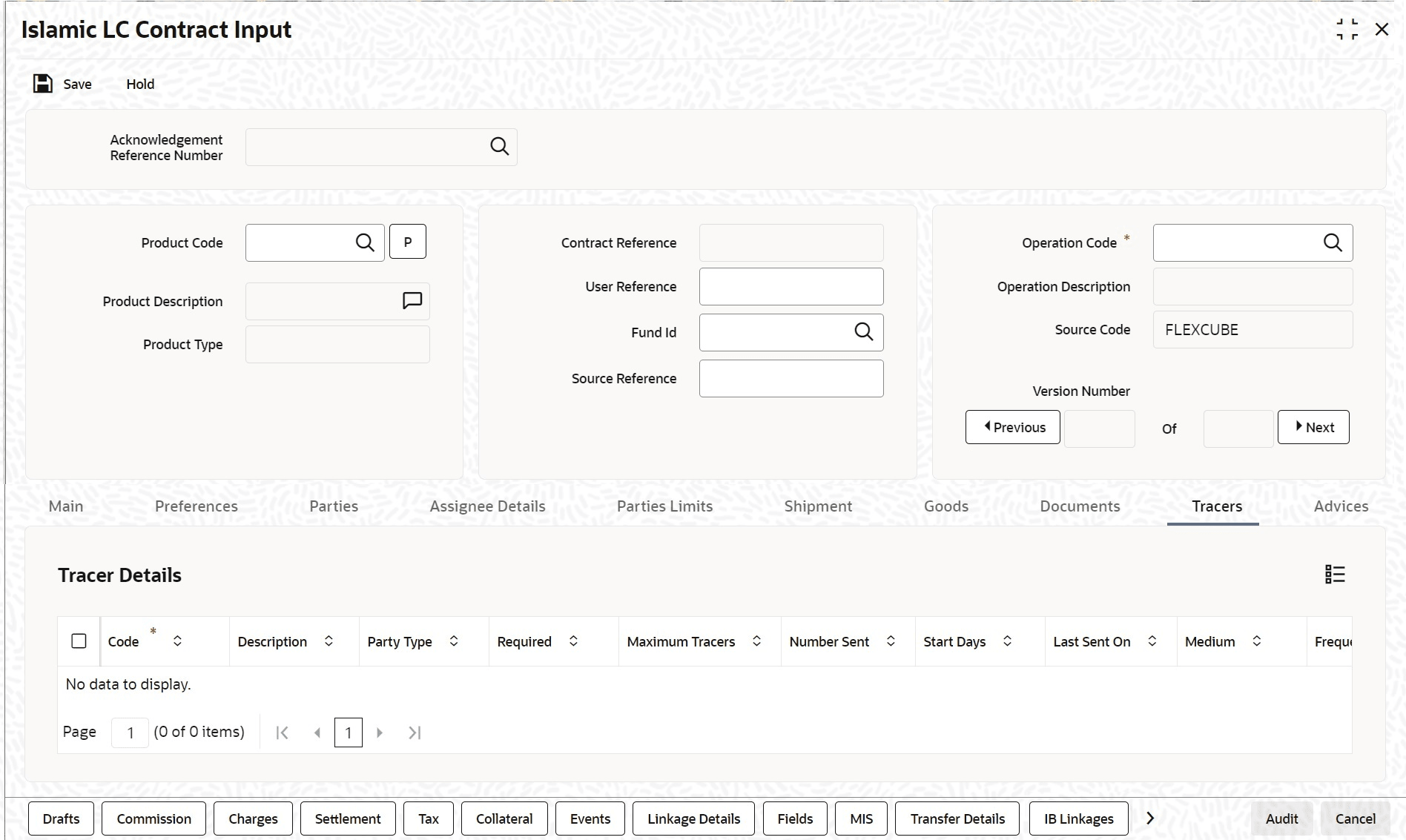Focus the User Reference input field

791,286
